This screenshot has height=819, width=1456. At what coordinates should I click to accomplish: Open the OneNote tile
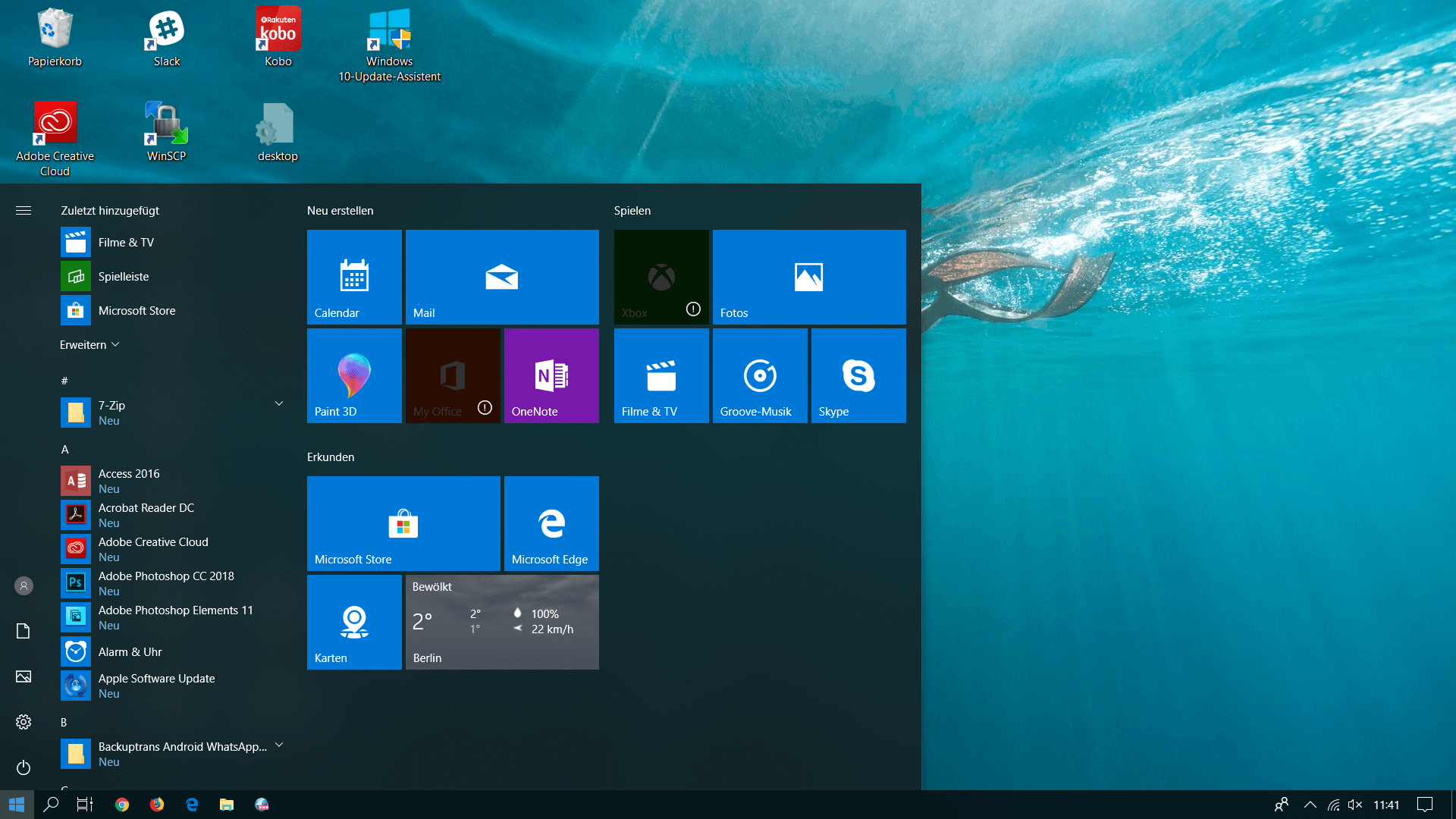[x=551, y=375]
